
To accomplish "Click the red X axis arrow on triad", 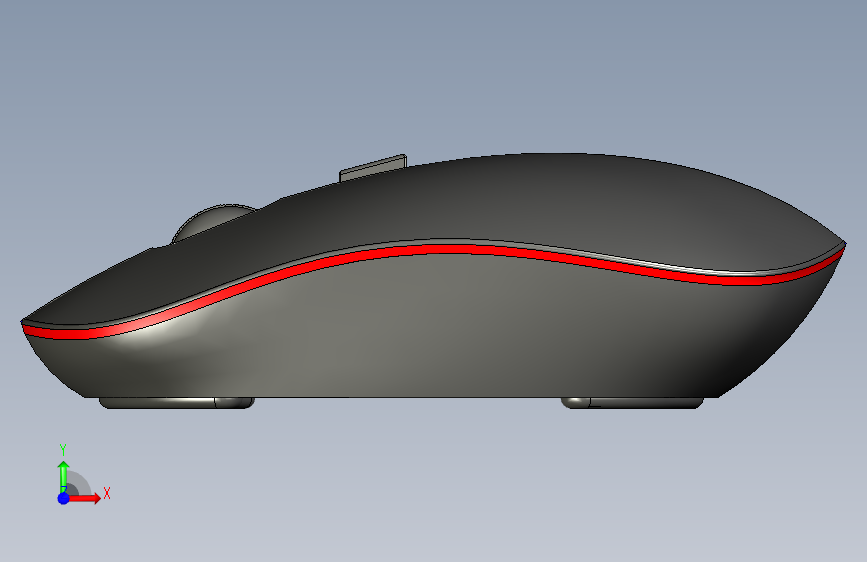I will click(84, 498).
